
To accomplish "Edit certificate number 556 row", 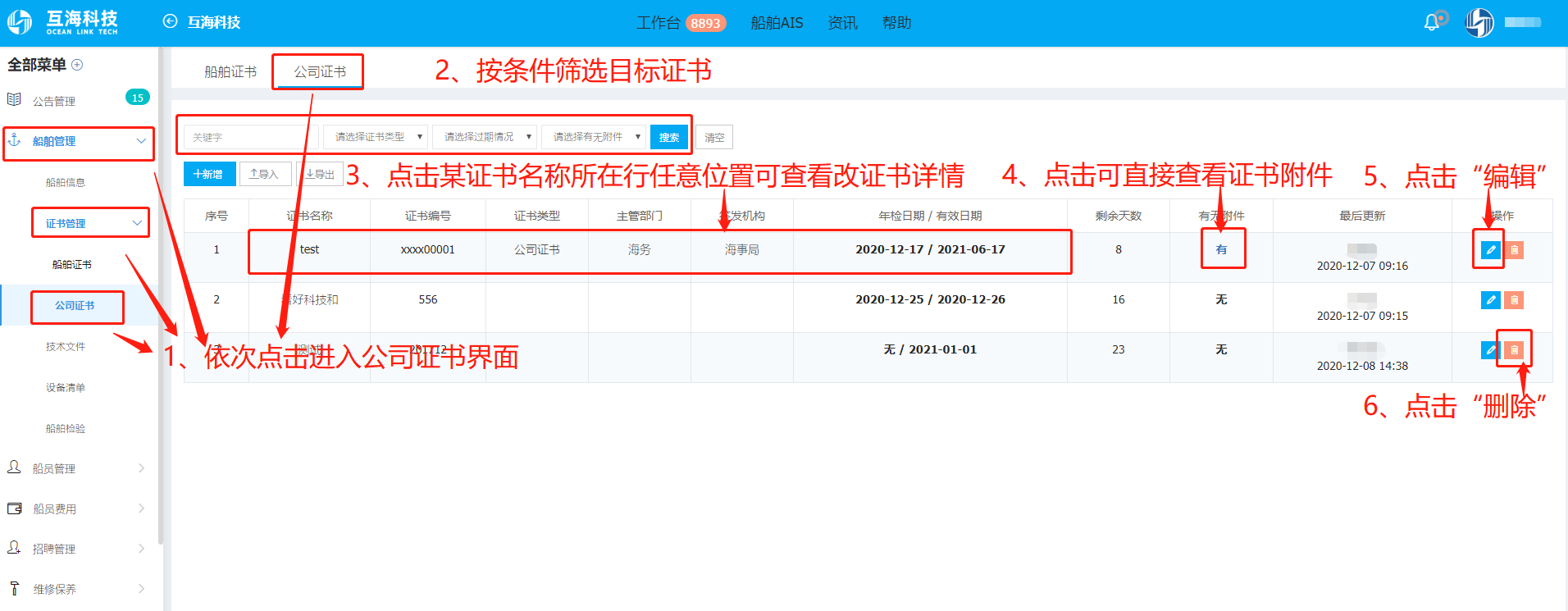I will (1491, 300).
